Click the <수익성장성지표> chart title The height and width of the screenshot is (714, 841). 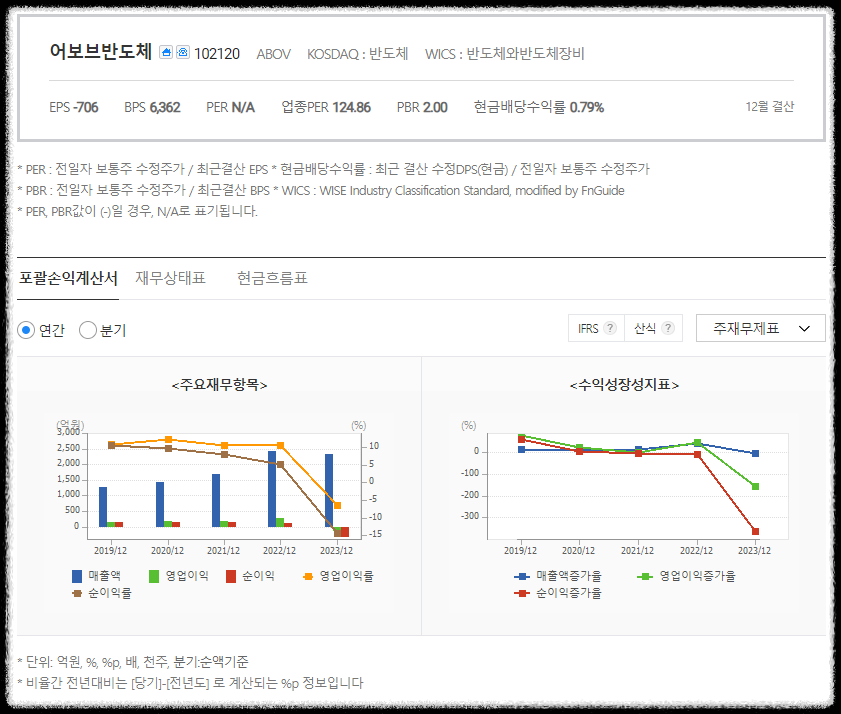624,385
